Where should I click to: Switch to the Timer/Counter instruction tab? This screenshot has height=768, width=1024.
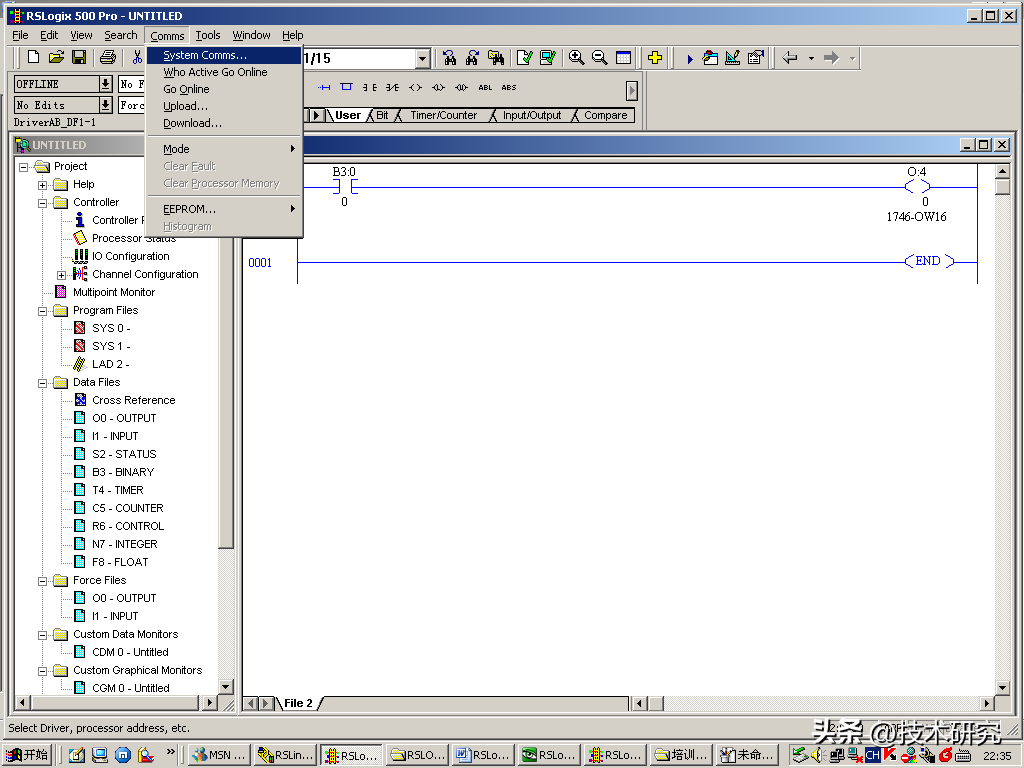pyautogui.click(x=443, y=115)
